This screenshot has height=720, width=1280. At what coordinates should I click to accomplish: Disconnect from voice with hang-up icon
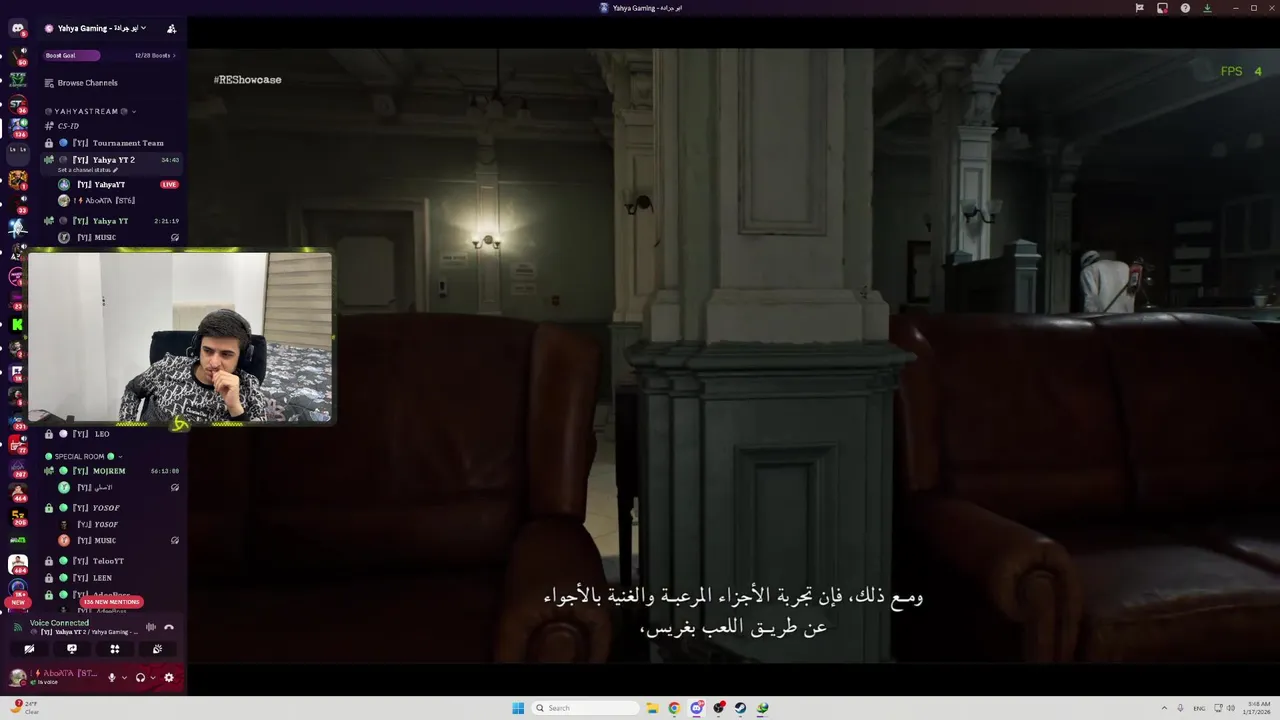click(169, 627)
